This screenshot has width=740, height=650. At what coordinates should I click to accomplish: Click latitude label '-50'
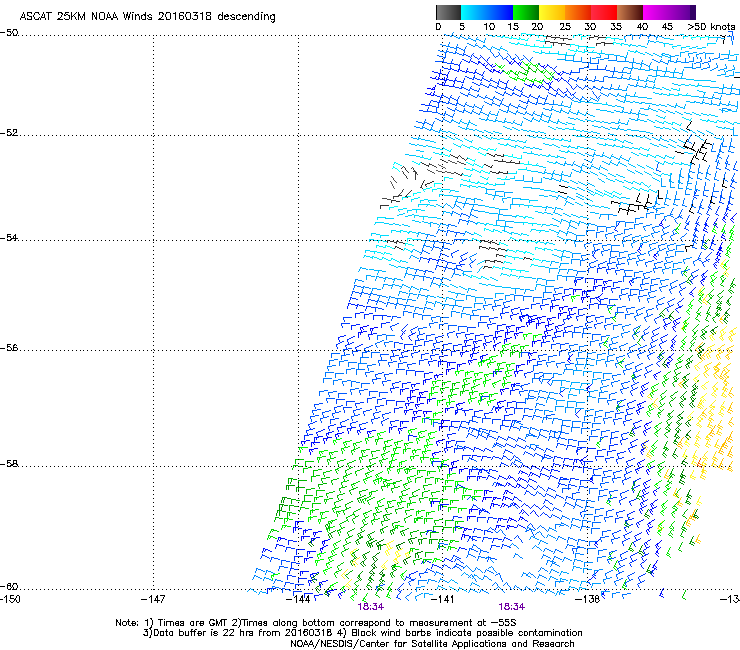pos(9,33)
